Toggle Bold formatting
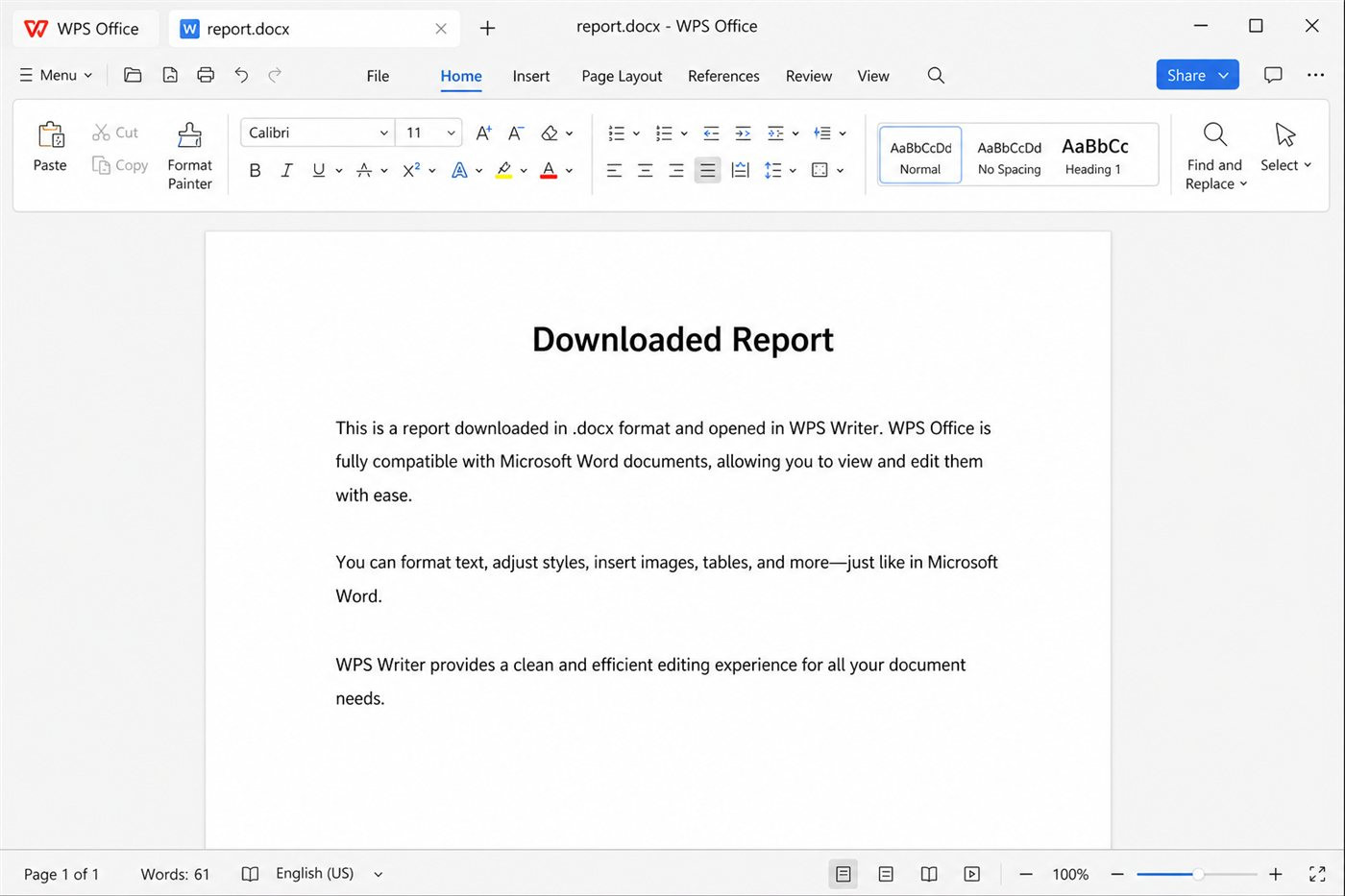The height and width of the screenshot is (896, 1345). pyautogui.click(x=255, y=170)
